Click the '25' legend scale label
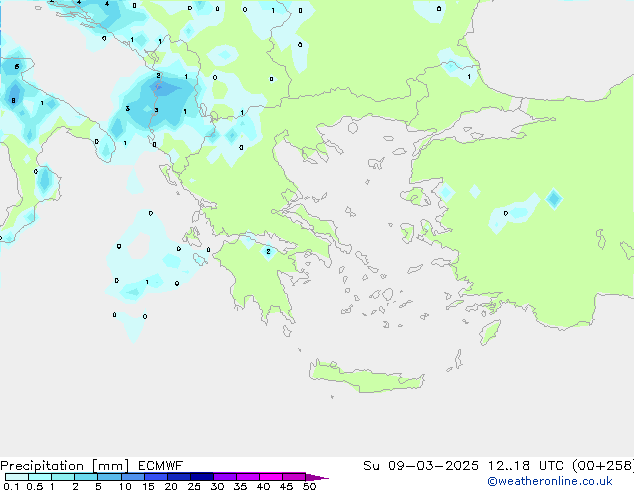The height and width of the screenshot is (490, 634). click(194, 486)
